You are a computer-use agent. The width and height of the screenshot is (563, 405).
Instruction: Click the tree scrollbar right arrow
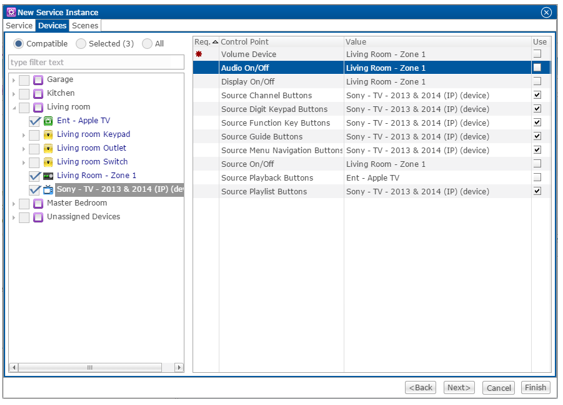(x=179, y=367)
